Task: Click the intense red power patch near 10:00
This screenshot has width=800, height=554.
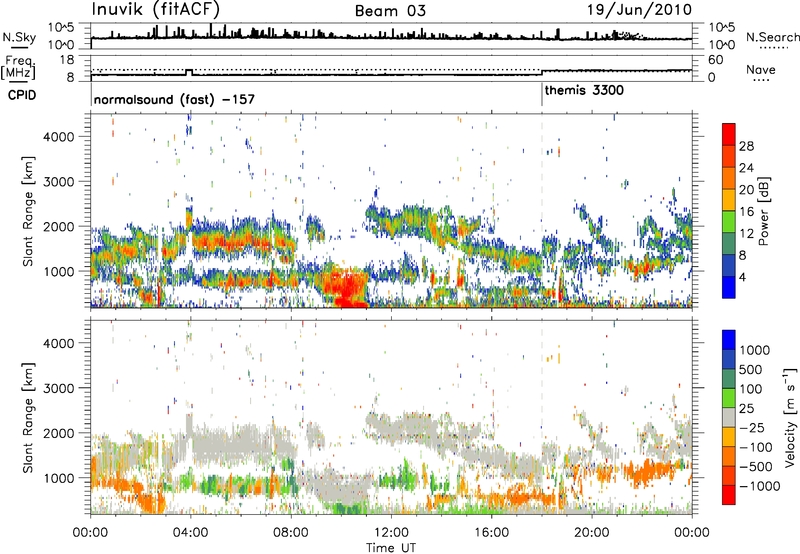Action: click(345, 288)
